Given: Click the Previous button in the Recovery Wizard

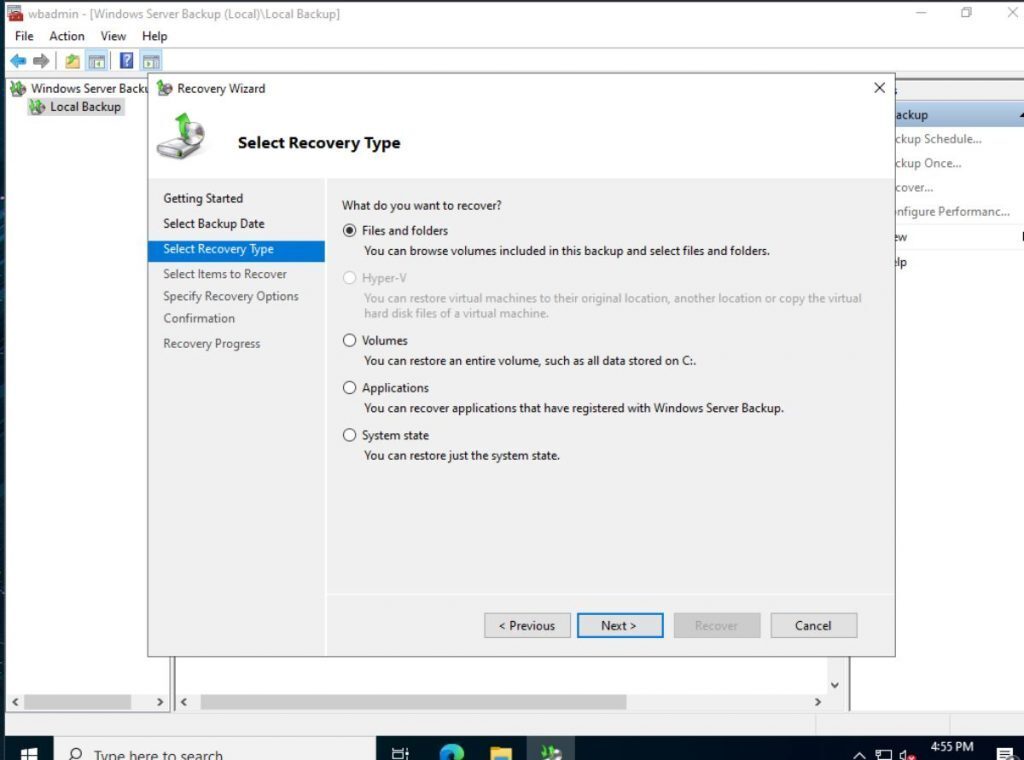Looking at the screenshot, I should pyautogui.click(x=527, y=625).
